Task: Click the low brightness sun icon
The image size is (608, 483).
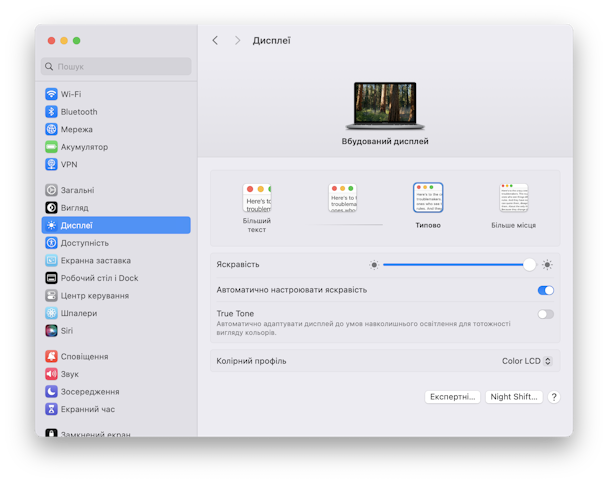Action: 374,265
